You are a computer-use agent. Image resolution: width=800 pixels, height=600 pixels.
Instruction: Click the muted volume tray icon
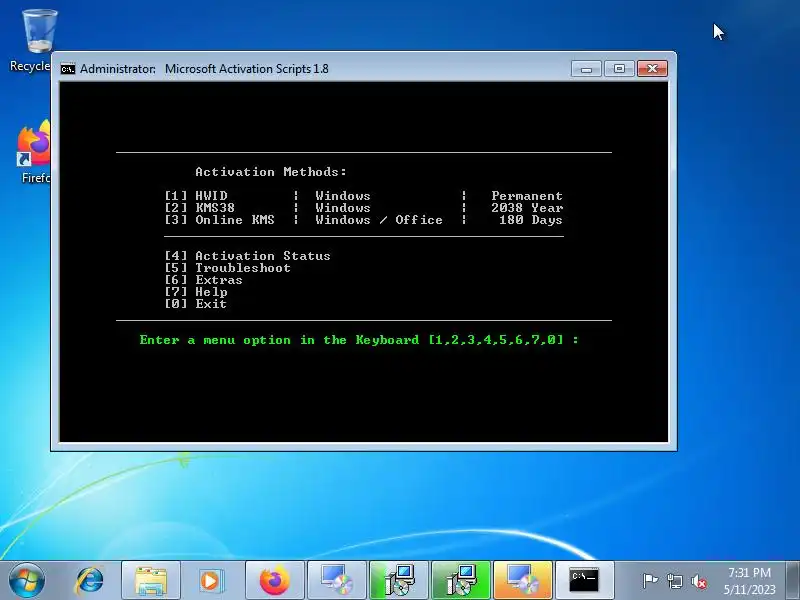coord(699,581)
